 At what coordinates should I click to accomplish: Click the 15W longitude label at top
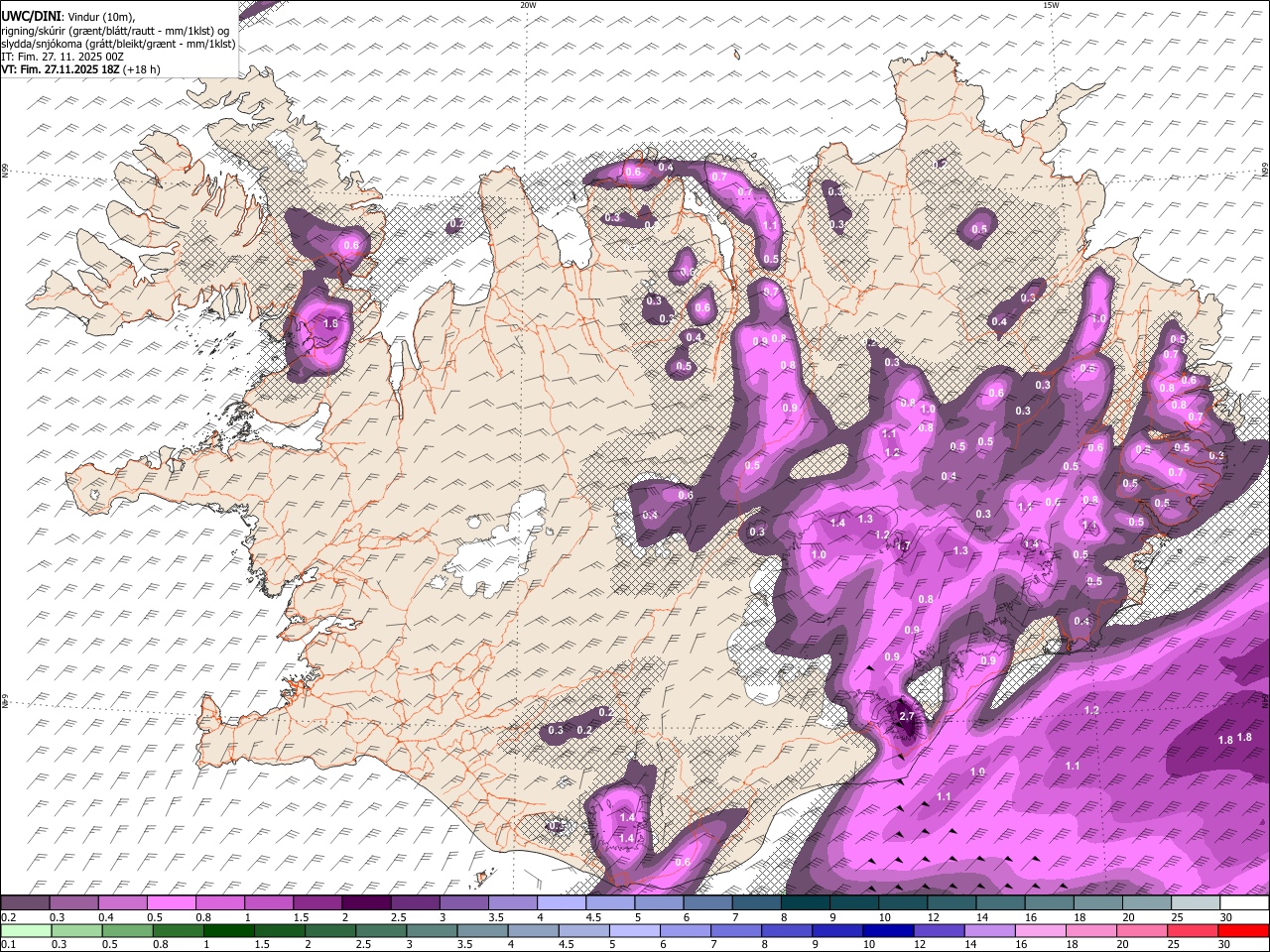point(1051,5)
